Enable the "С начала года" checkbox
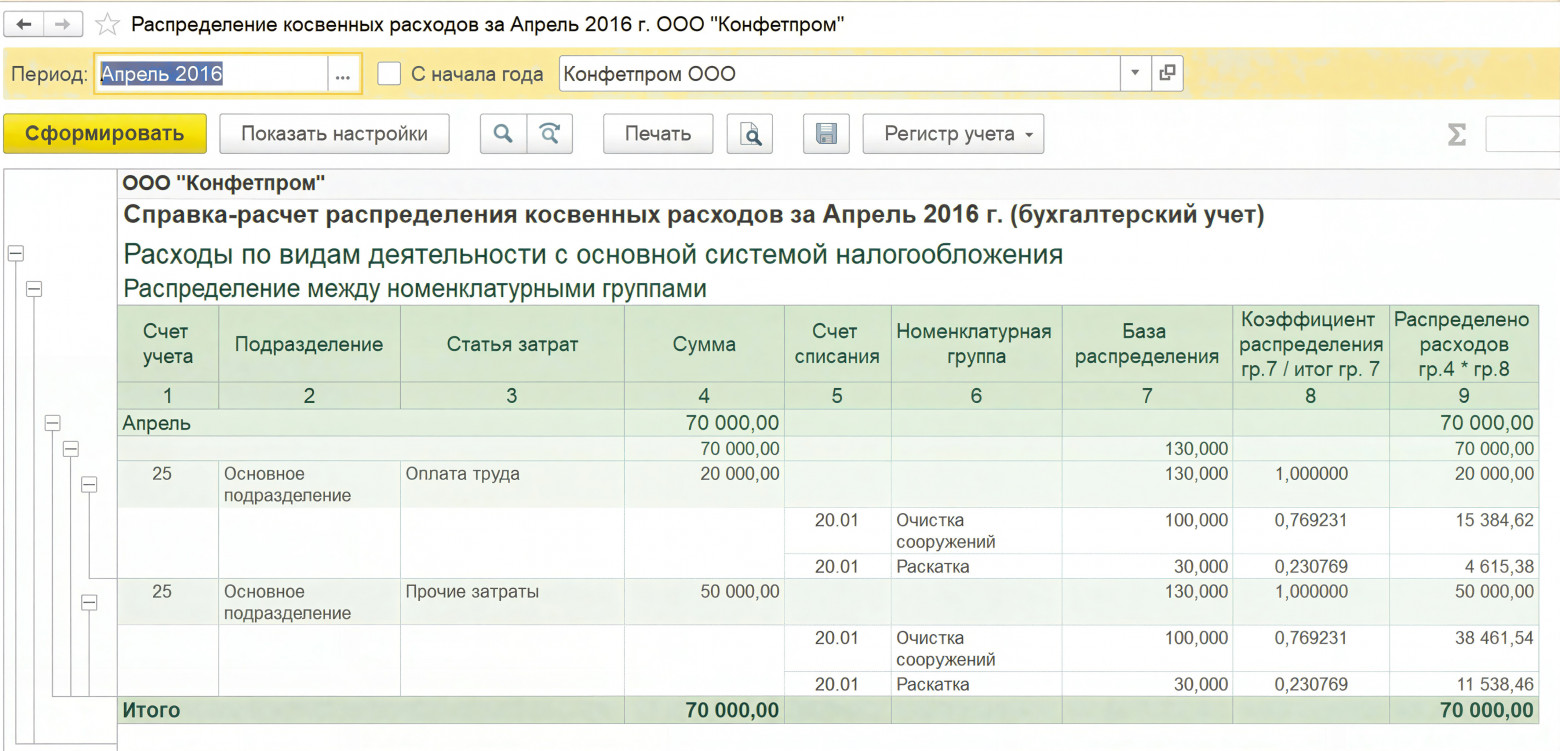 388,72
